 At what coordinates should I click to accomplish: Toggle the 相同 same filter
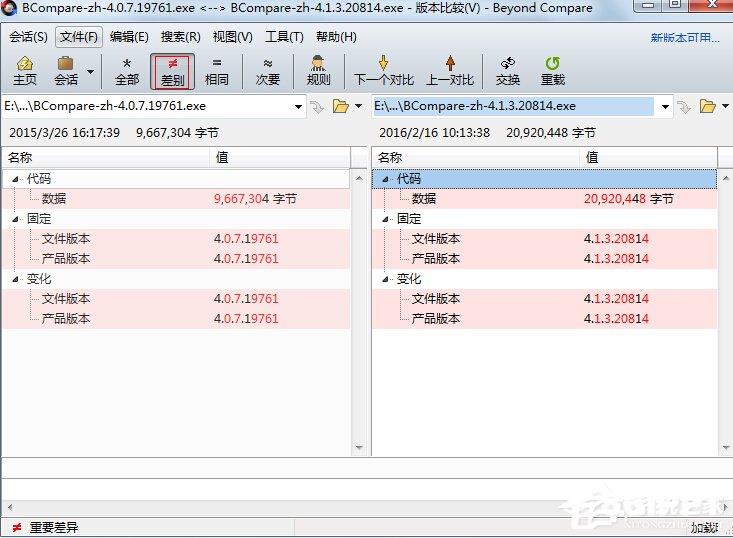pos(216,71)
